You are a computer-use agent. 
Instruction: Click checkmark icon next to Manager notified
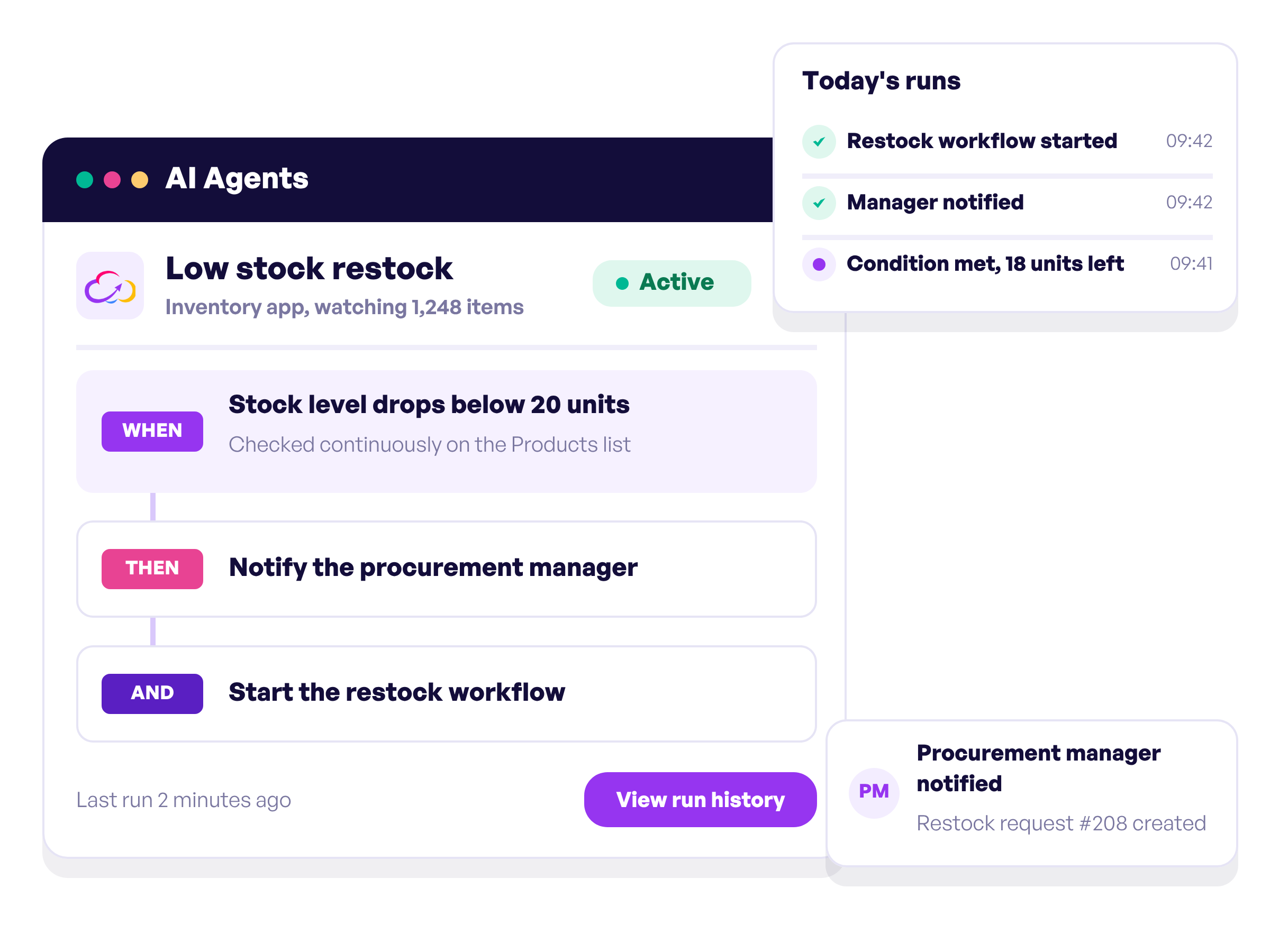(x=819, y=203)
